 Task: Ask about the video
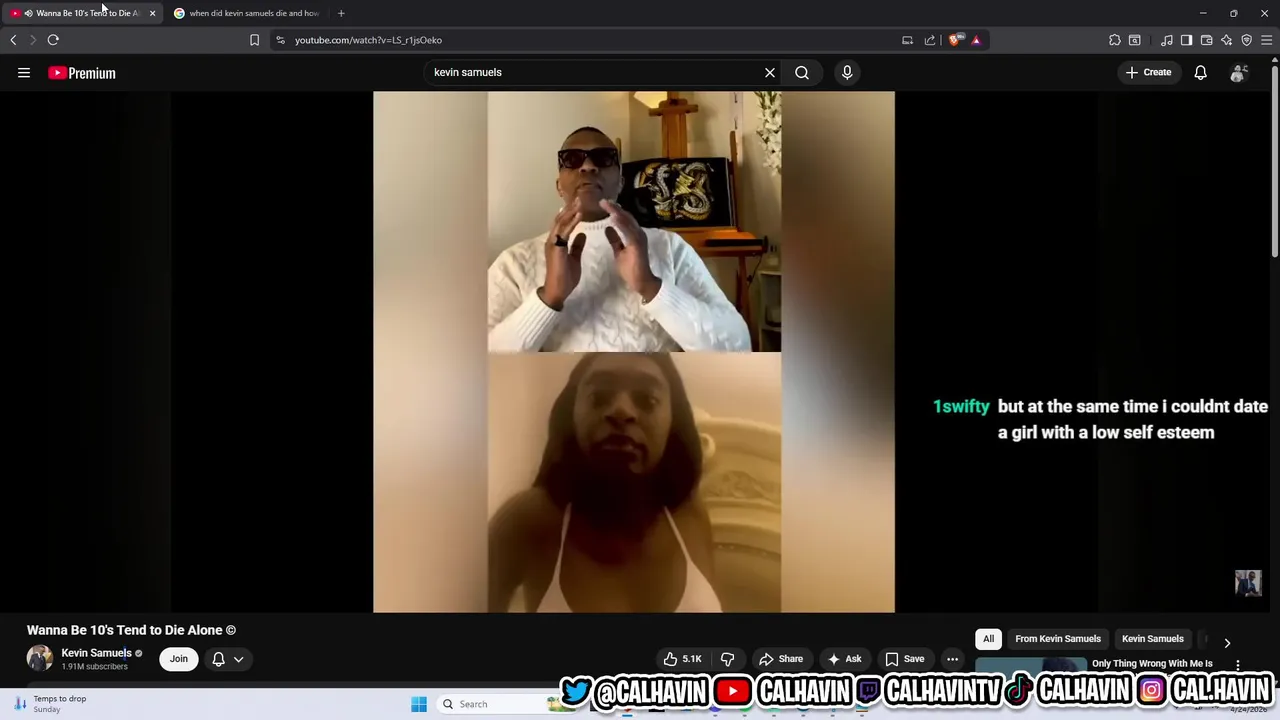point(845,659)
